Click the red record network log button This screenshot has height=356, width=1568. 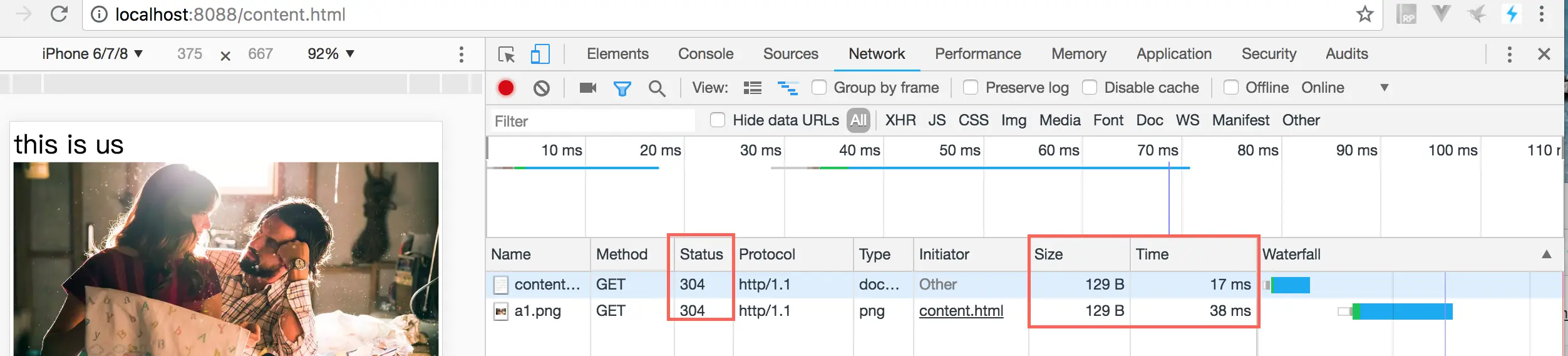(x=506, y=88)
